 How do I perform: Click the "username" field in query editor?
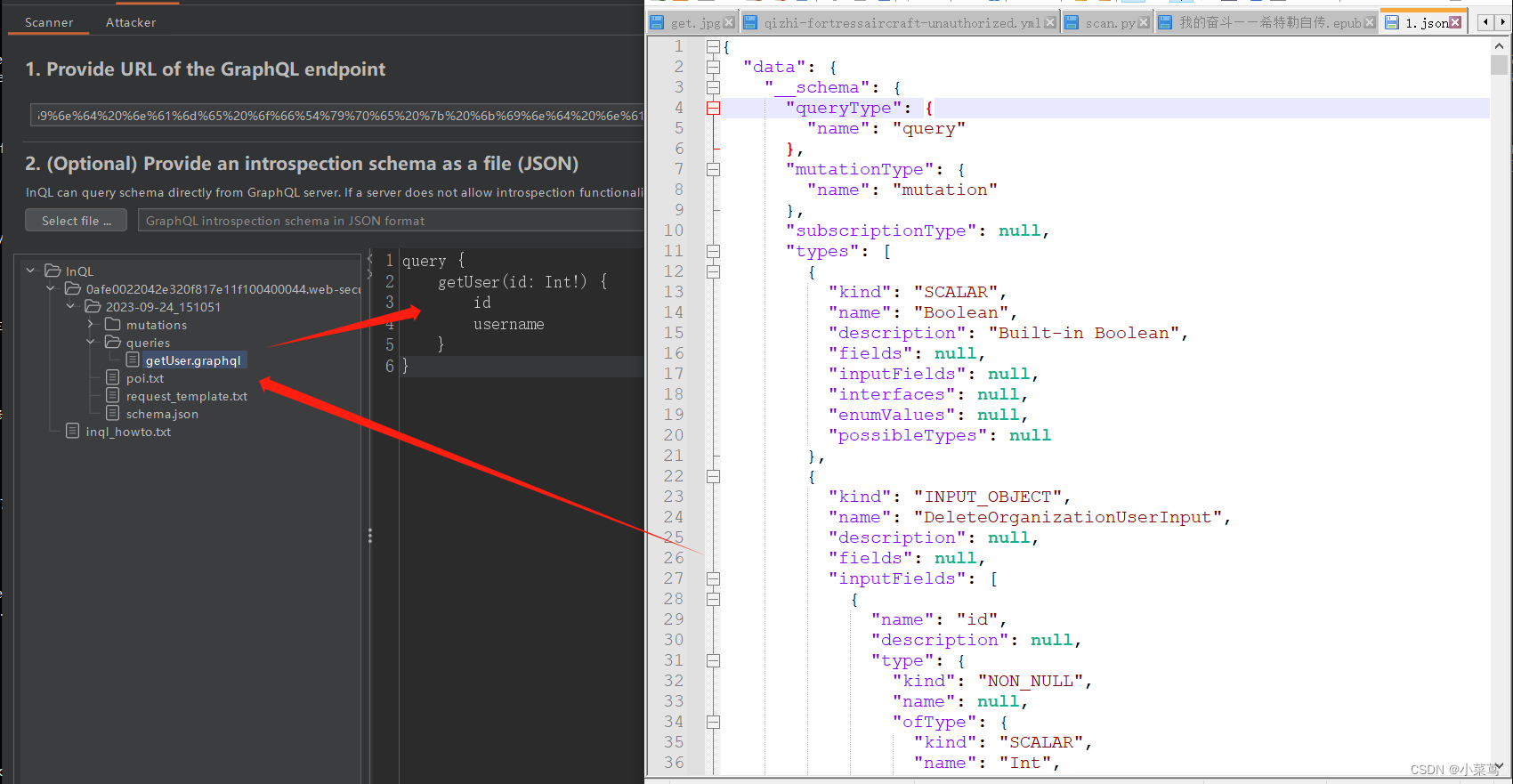tap(509, 324)
